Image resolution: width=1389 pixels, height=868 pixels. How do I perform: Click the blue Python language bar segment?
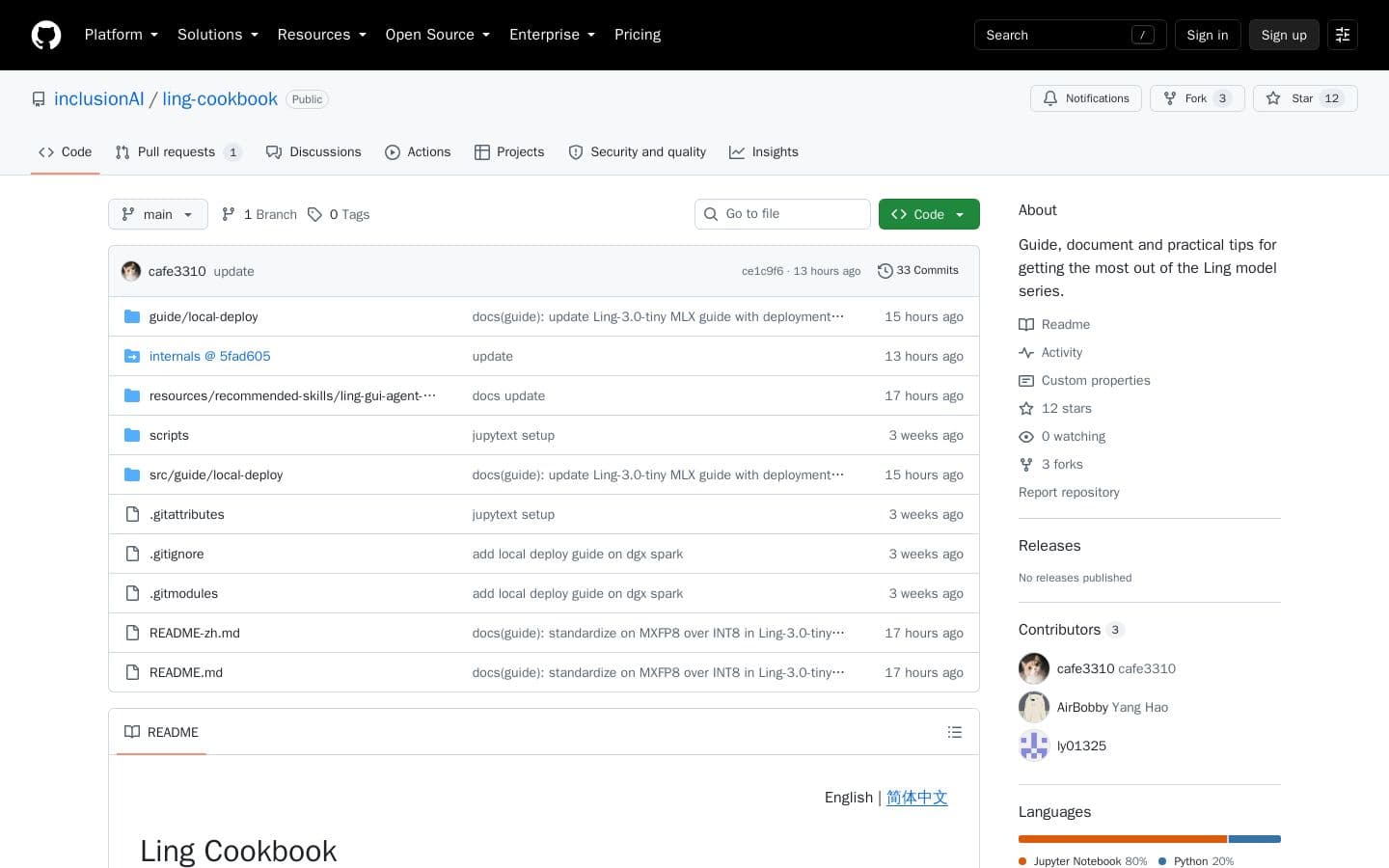pos(1255,839)
